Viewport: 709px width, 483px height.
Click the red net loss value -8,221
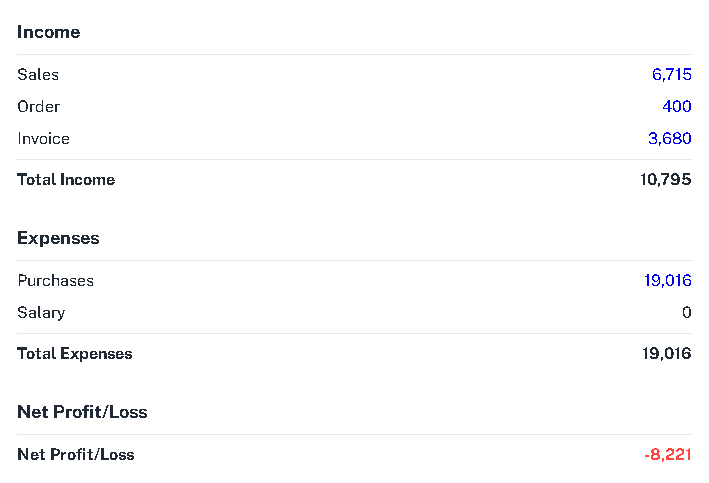coord(668,455)
